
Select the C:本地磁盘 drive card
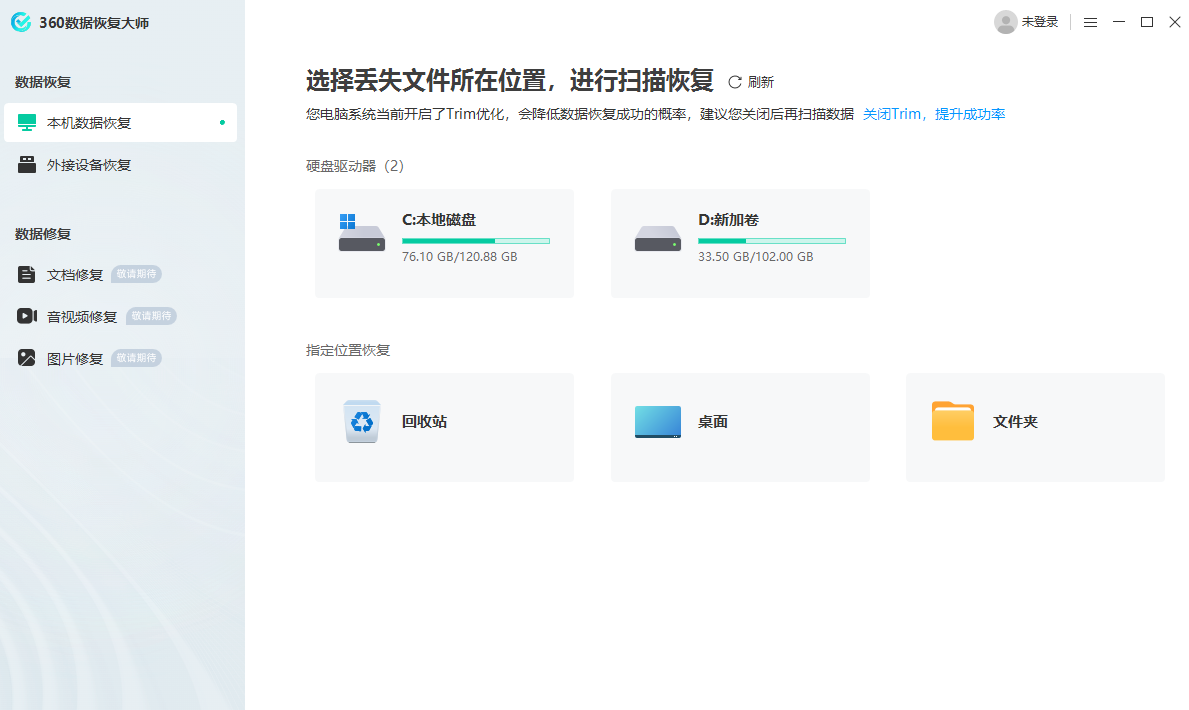[x=444, y=243]
